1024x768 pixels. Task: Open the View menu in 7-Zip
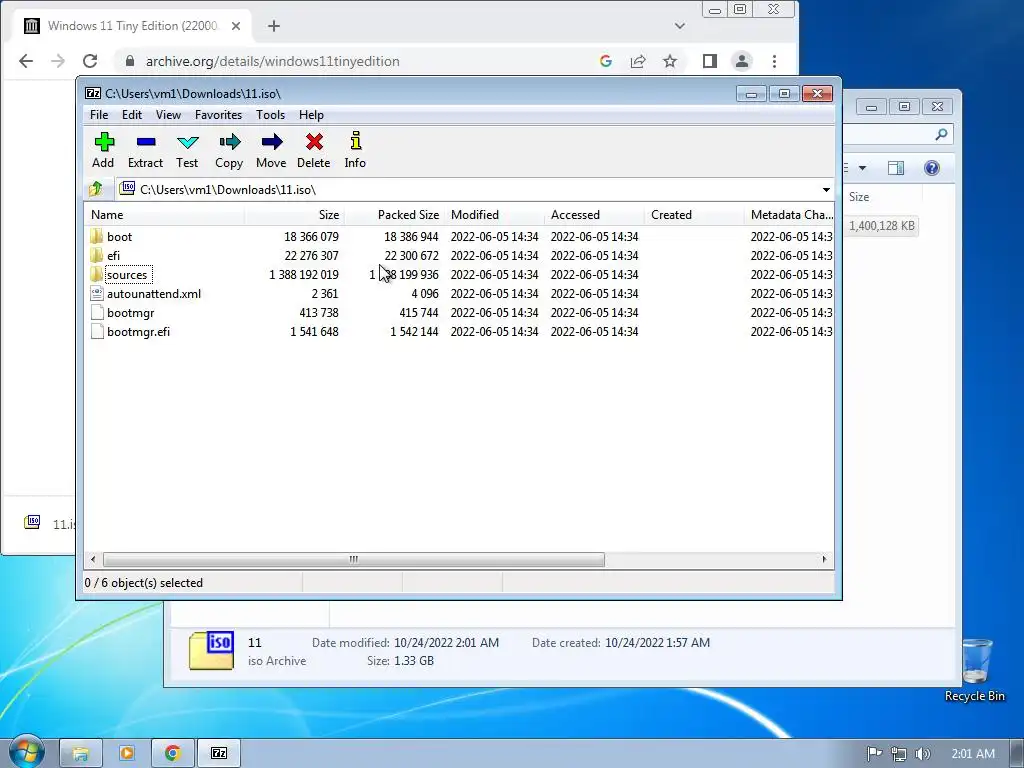tap(168, 115)
